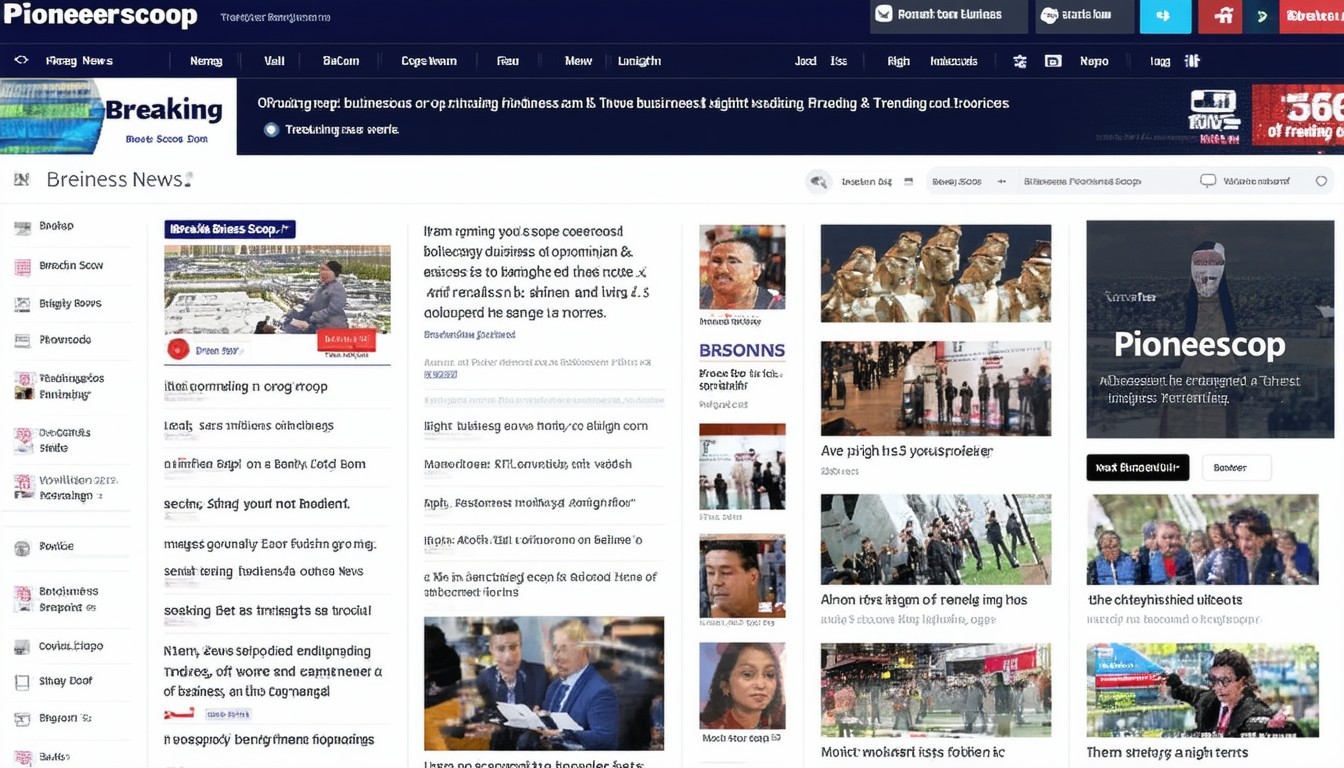Open the BRSONNS headline link
The height and width of the screenshot is (768, 1344).
tap(741, 351)
